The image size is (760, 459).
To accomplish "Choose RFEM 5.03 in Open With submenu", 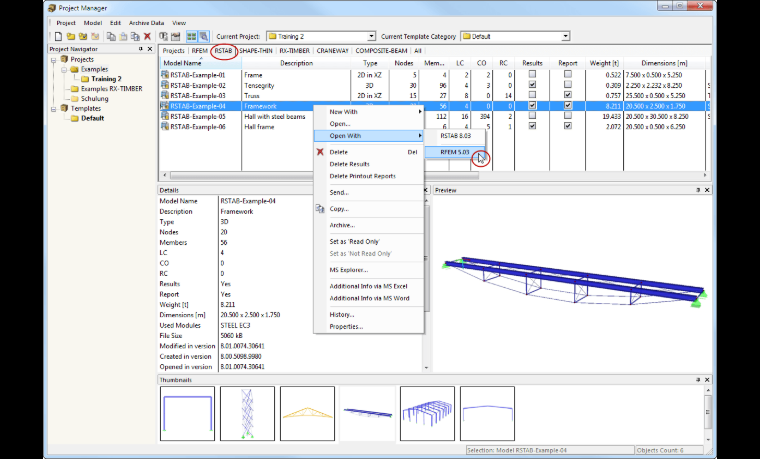I will click(455, 152).
